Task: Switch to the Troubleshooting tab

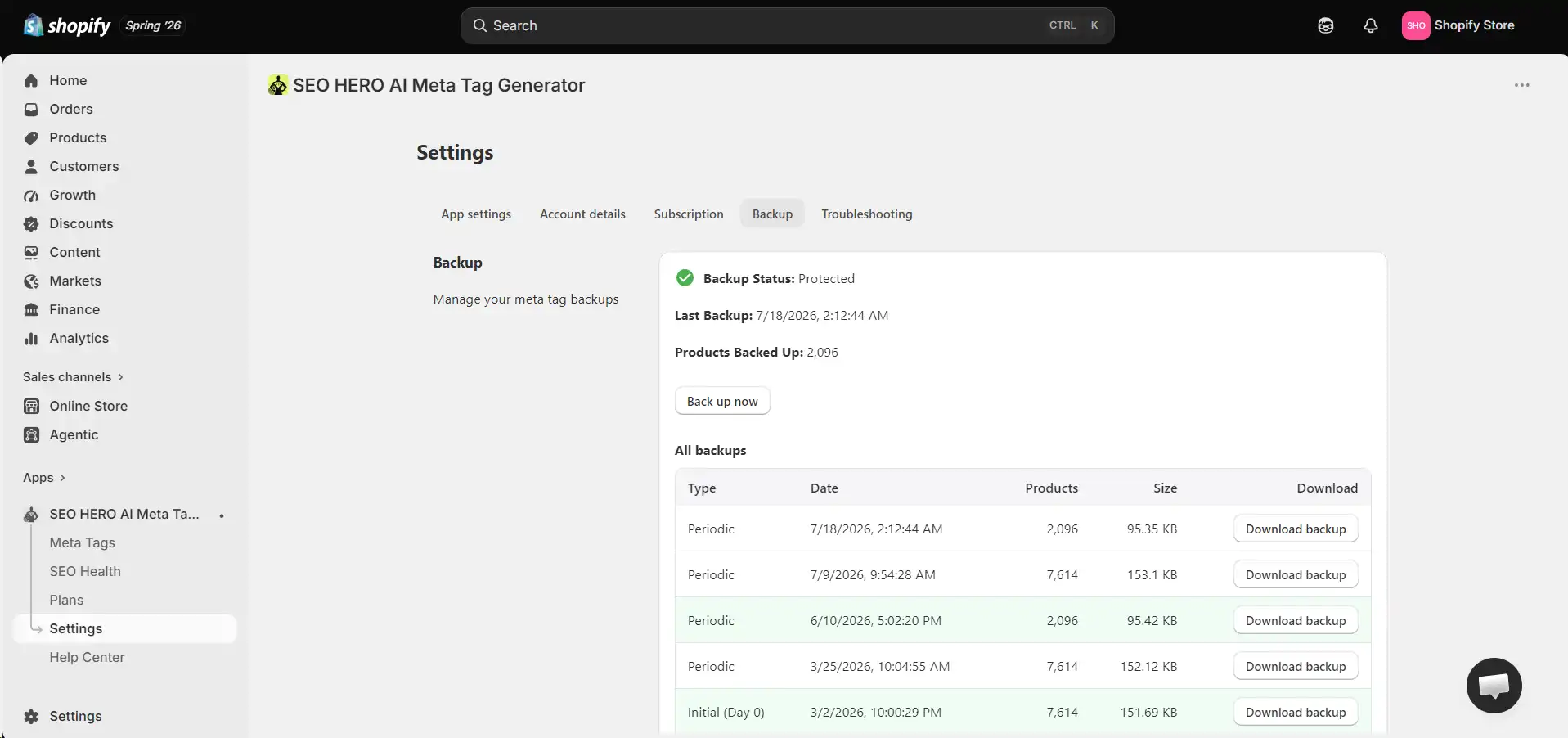Action: point(867,214)
